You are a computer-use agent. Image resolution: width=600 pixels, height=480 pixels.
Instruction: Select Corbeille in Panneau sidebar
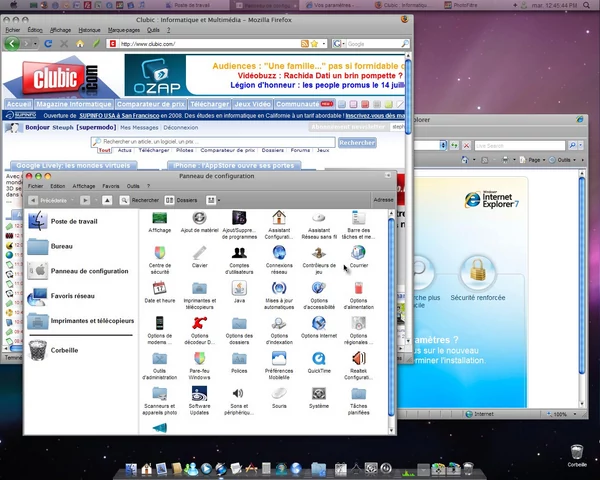point(53,350)
